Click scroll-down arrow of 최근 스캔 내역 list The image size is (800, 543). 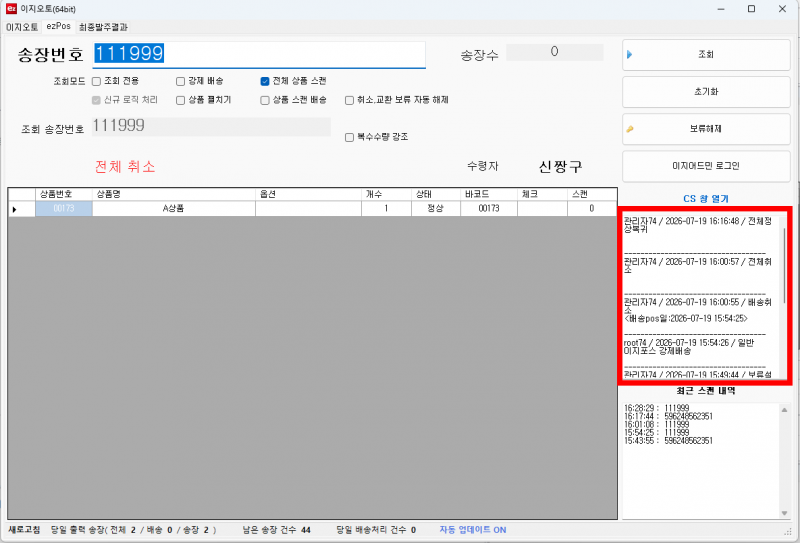click(x=784, y=513)
